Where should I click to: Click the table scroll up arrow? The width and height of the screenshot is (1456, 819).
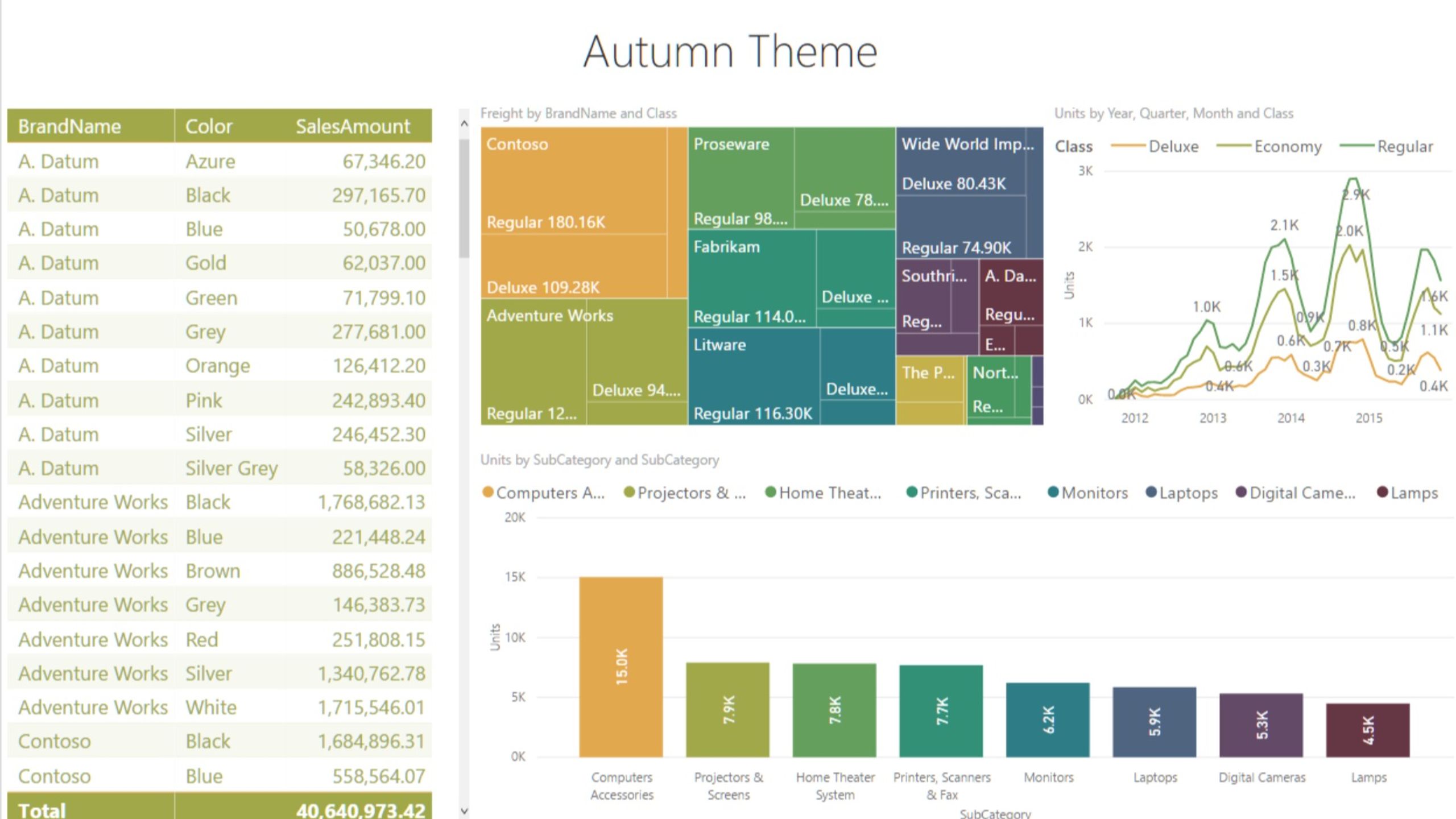pyautogui.click(x=464, y=123)
